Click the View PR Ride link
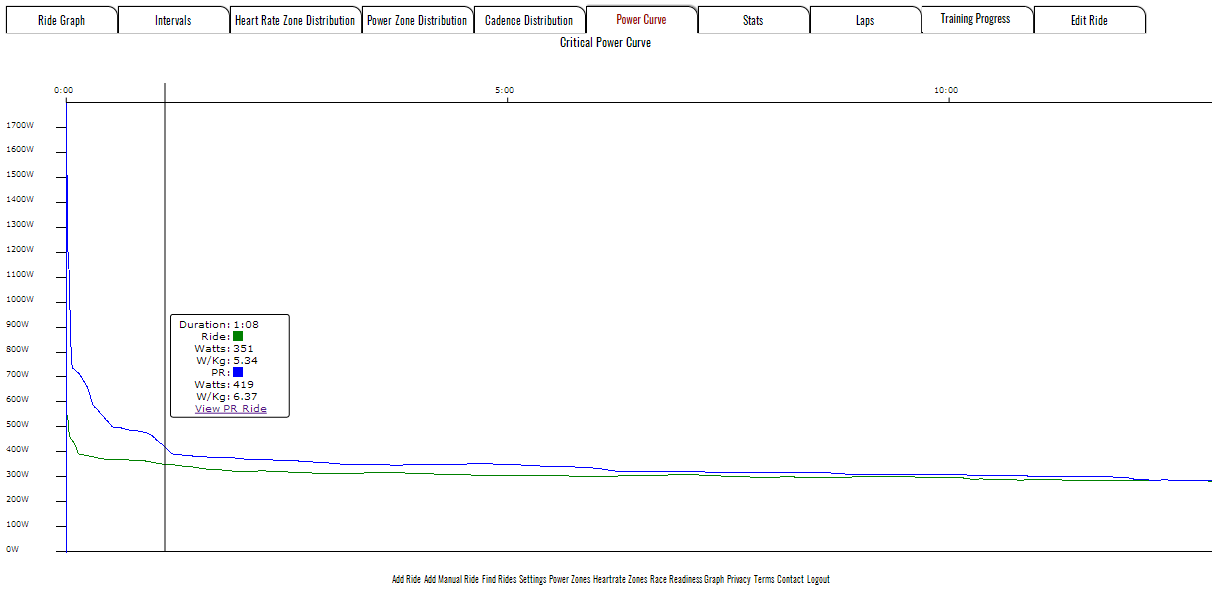Screen dimensions: 1212x605 coord(231,408)
